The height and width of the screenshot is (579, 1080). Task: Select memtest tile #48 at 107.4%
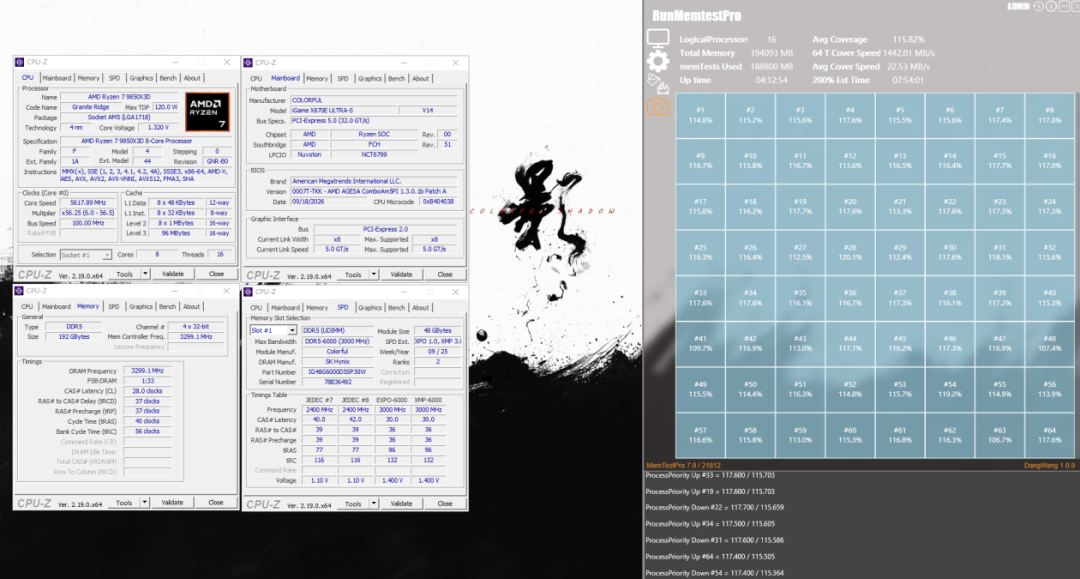tap(1050, 343)
